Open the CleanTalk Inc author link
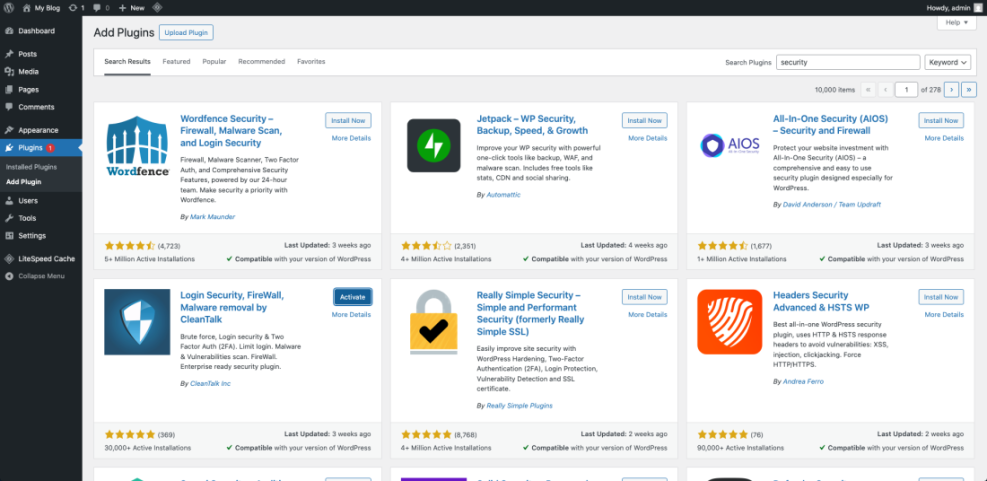This screenshot has width=987, height=481. coord(210,383)
